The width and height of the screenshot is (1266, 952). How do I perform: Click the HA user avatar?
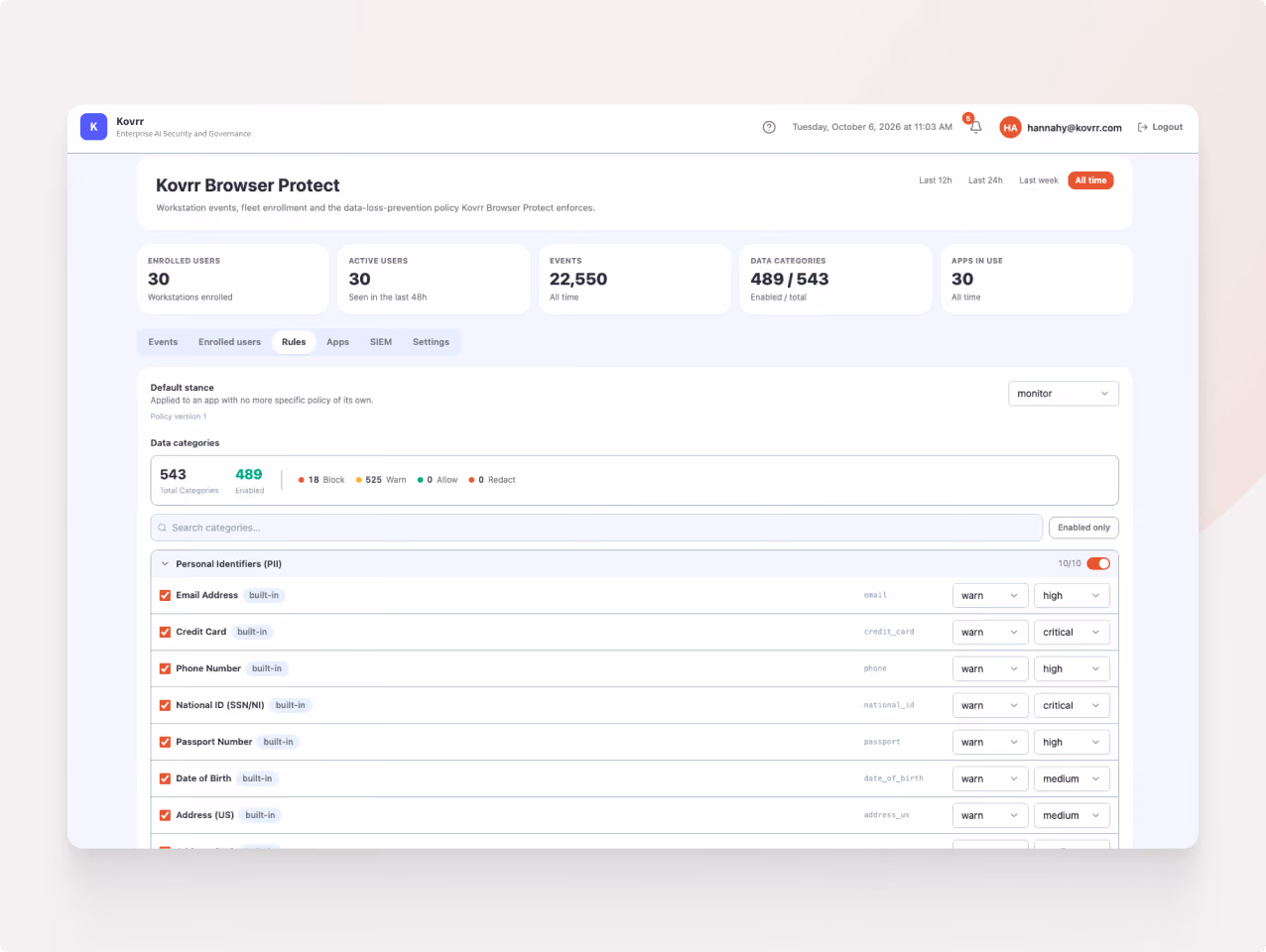(x=1010, y=127)
